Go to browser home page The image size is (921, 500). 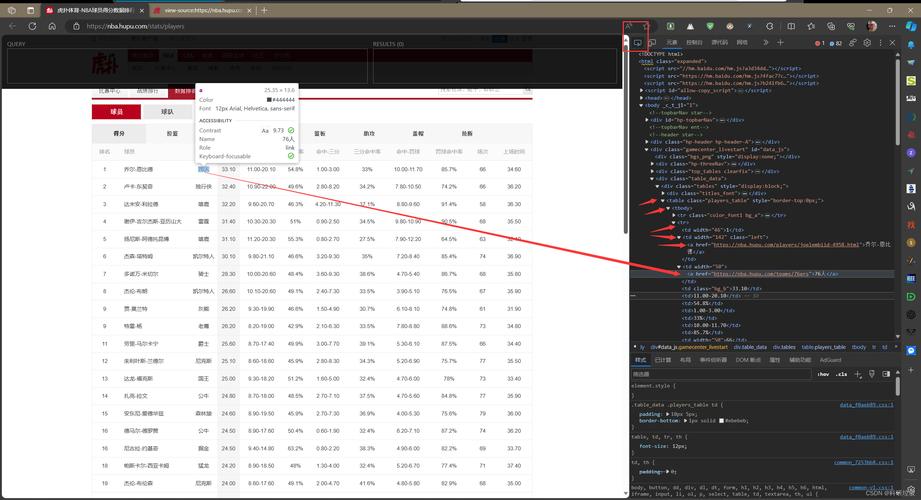tap(52, 26)
